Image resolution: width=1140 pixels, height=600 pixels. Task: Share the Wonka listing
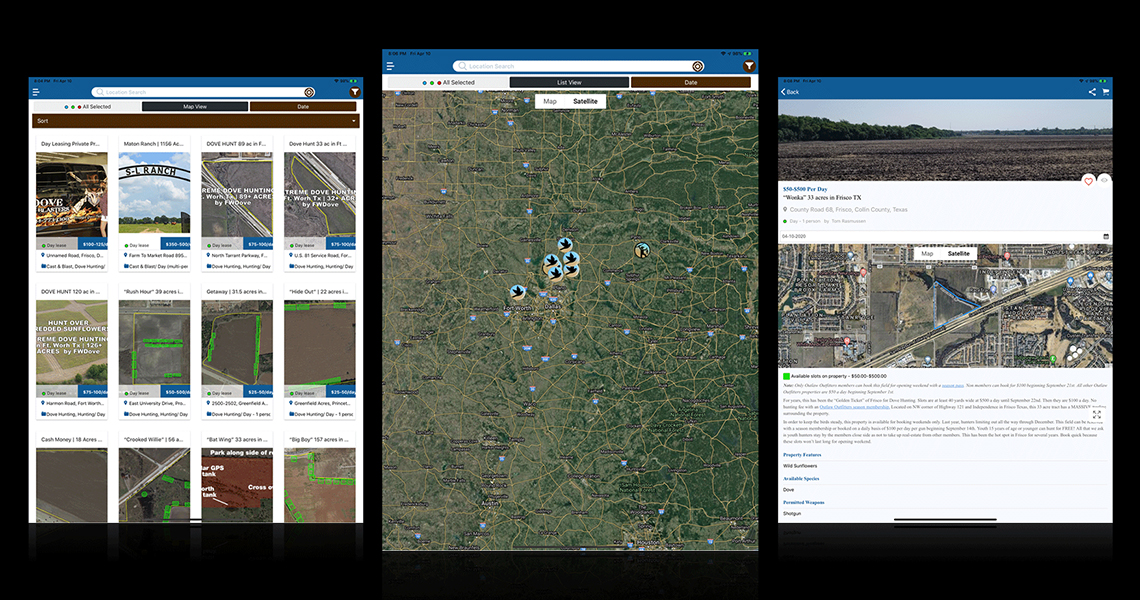(1091, 92)
